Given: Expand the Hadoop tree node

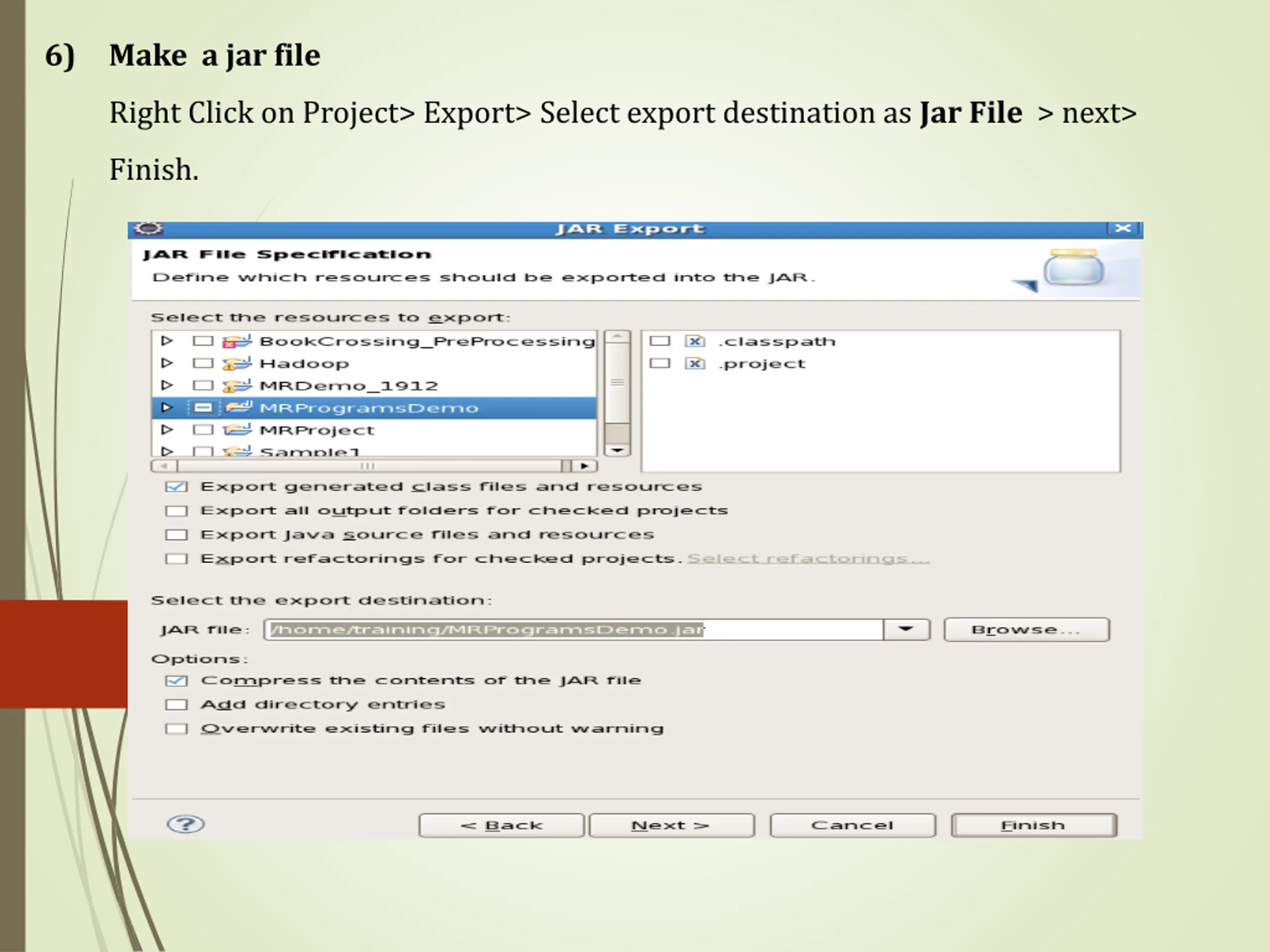Looking at the screenshot, I should pos(167,362).
